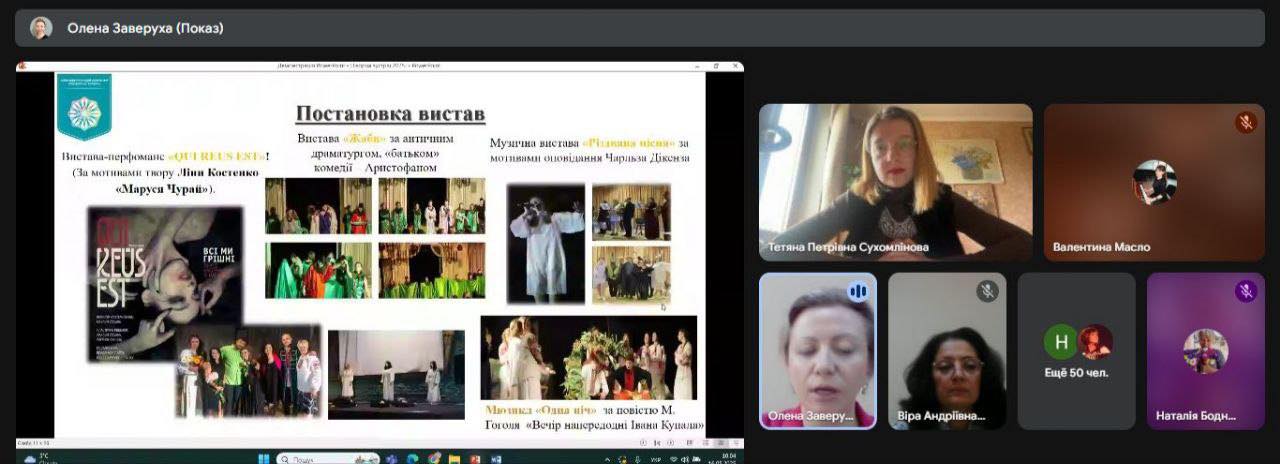Click muted microphone icon on Наталія Бодн's tile
The image size is (1280, 464).
tap(1245, 291)
